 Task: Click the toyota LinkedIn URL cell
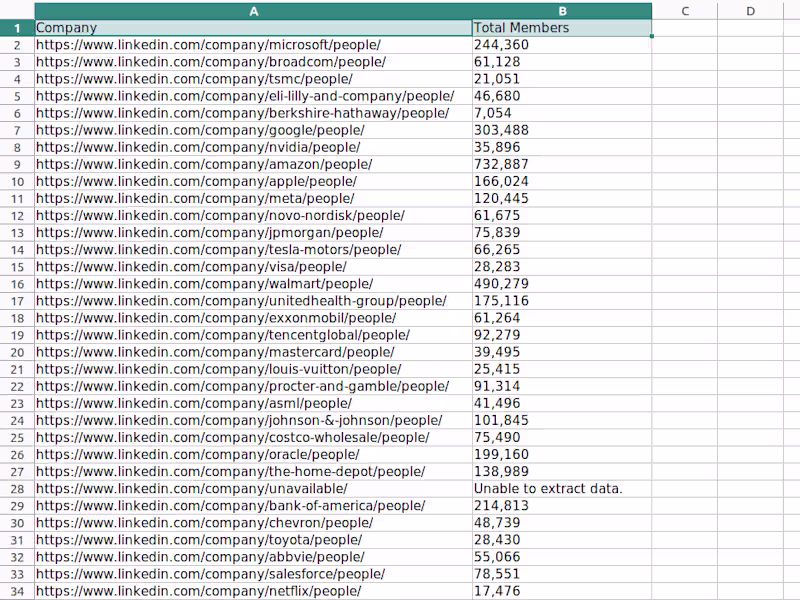coord(254,540)
